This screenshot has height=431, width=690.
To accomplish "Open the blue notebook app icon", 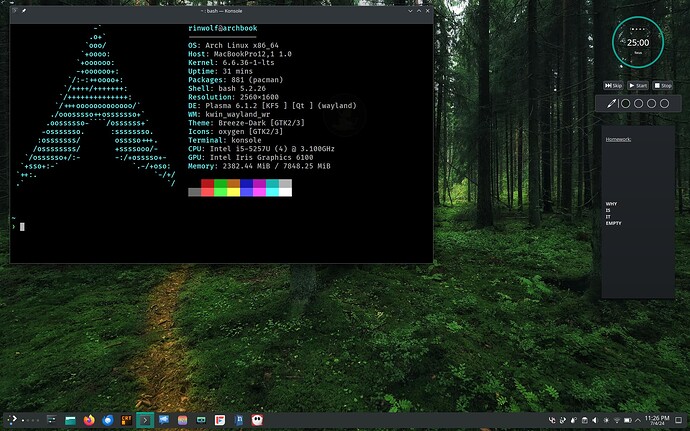I will tap(239, 420).
